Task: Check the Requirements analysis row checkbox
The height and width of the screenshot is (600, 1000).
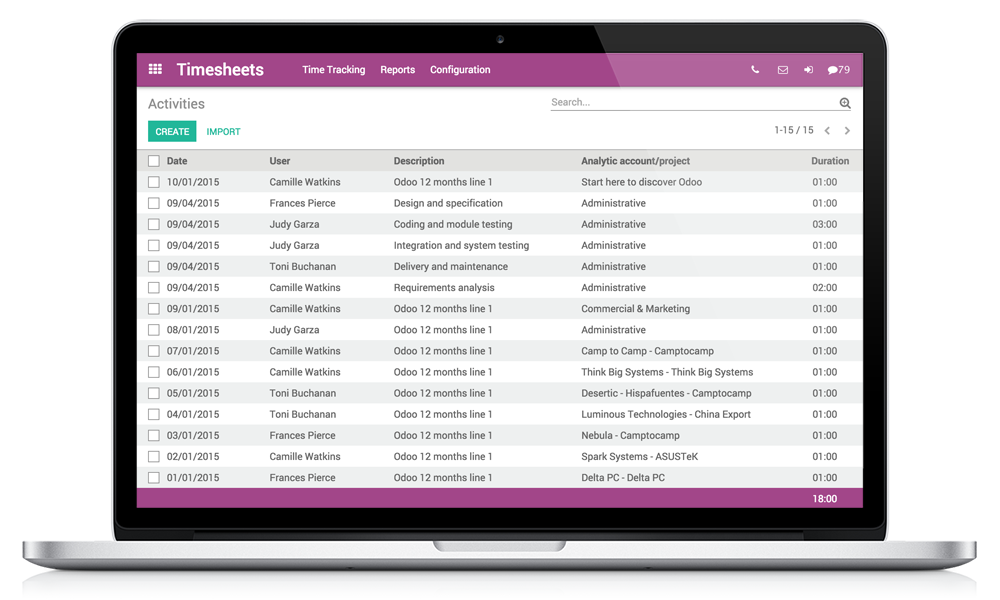Action: click(154, 288)
